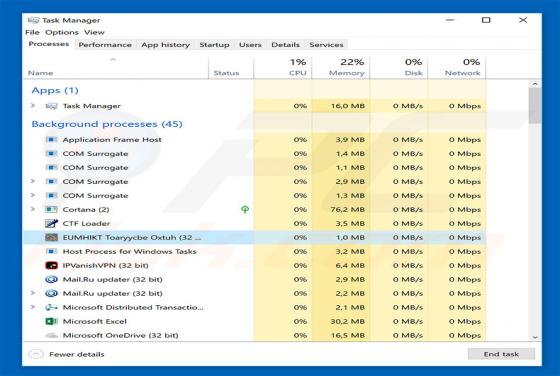
Task: Select Microsoft OneDrive (32 bit) process
Action: coord(255,335)
